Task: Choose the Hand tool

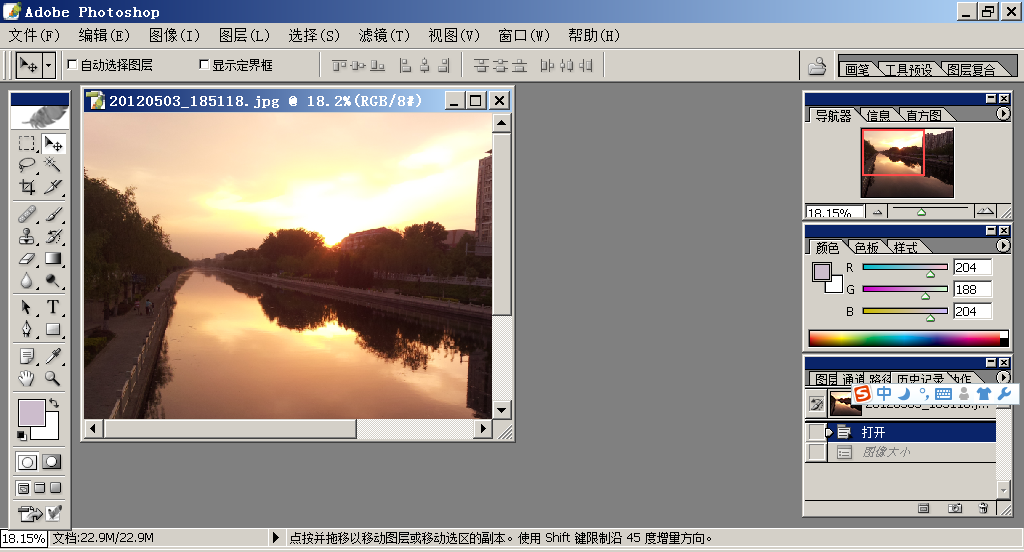Action: [27, 379]
